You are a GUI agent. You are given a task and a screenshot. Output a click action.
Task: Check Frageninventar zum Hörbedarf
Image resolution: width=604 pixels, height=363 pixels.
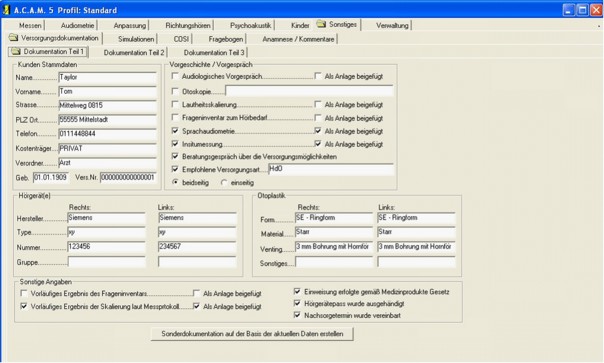coord(175,117)
